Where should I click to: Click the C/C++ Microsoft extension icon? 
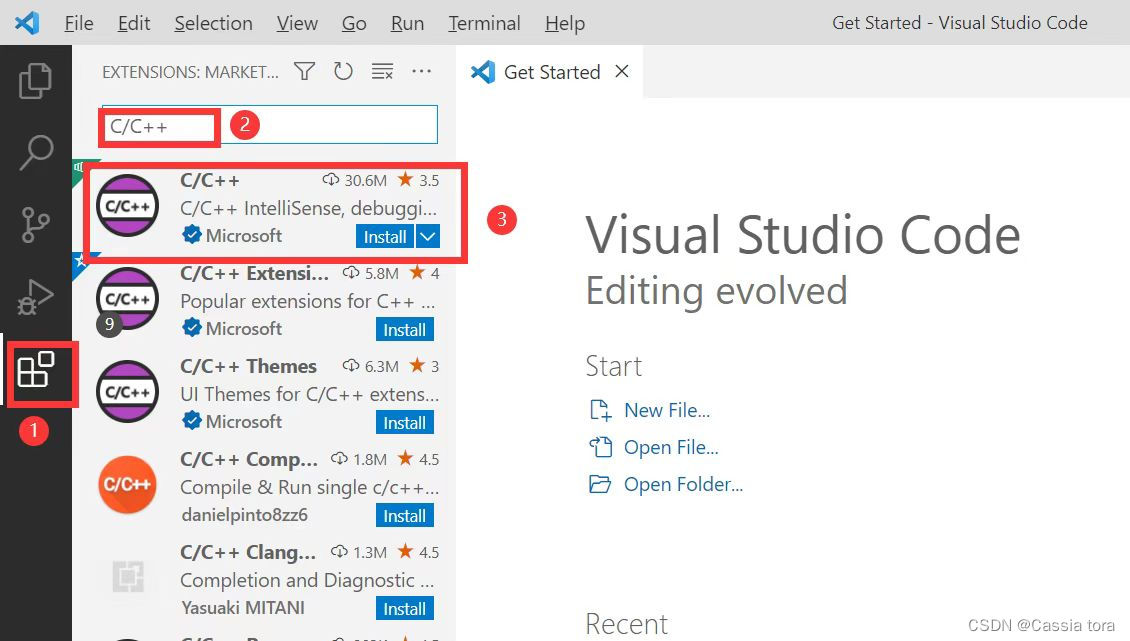pyautogui.click(x=128, y=205)
